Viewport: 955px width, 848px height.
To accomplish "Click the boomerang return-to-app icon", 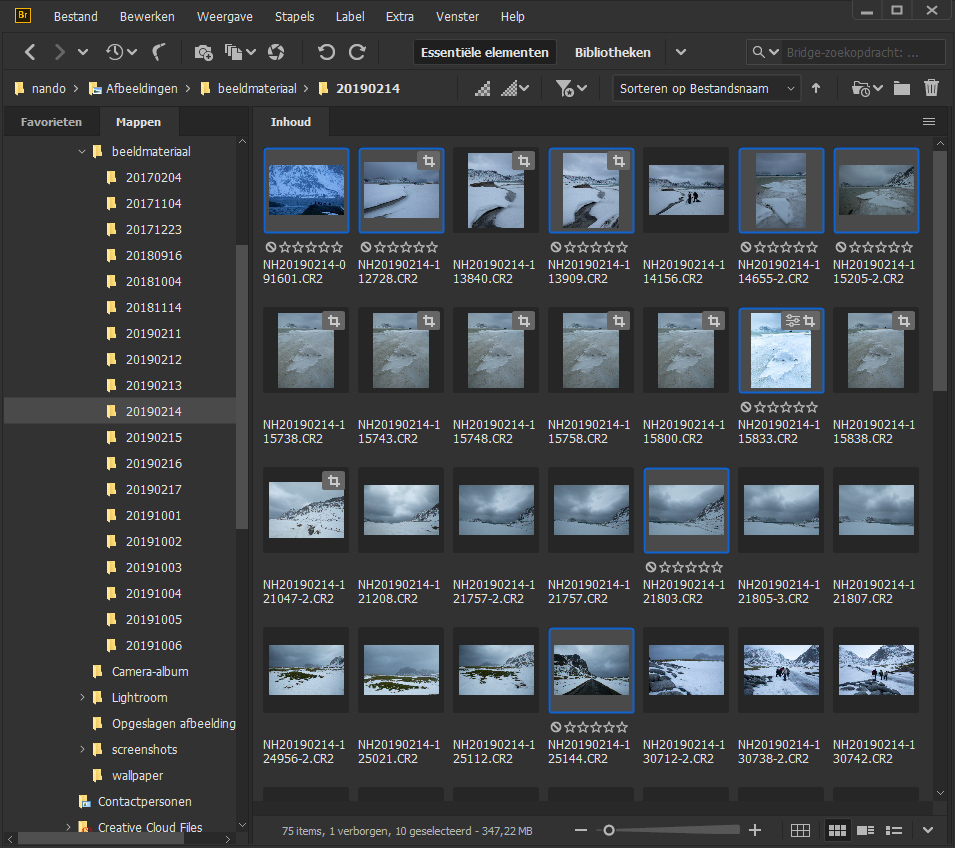I will click(159, 52).
